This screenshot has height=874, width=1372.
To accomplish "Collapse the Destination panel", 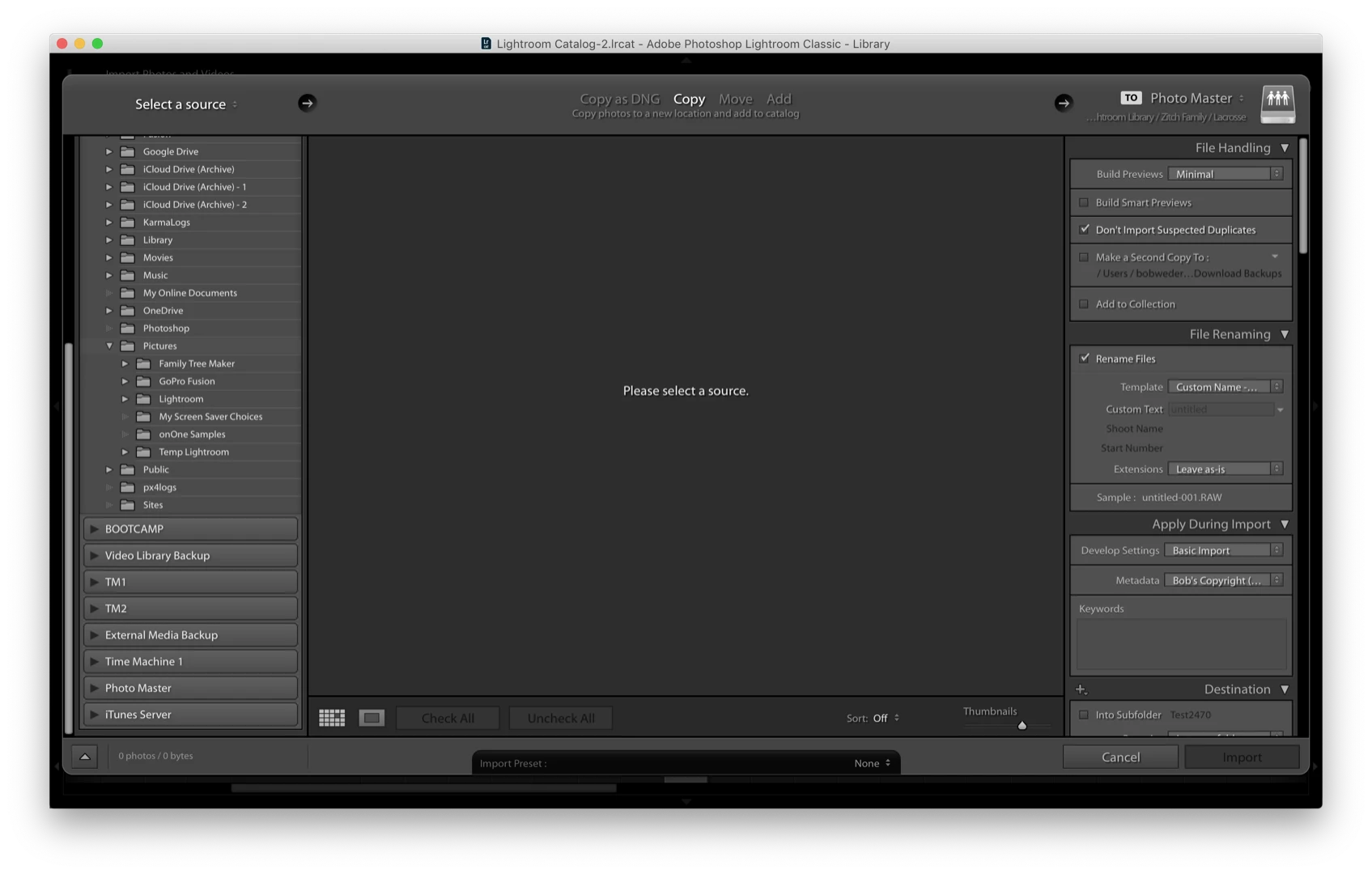I will 1285,689.
